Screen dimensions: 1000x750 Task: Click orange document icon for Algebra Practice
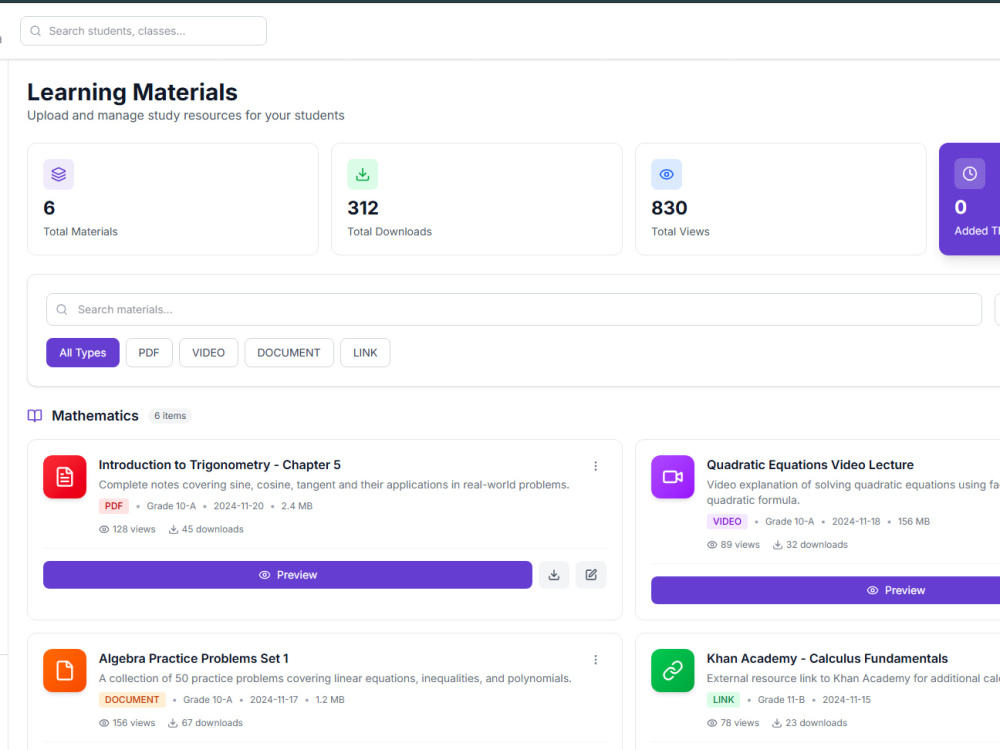coord(65,670)
